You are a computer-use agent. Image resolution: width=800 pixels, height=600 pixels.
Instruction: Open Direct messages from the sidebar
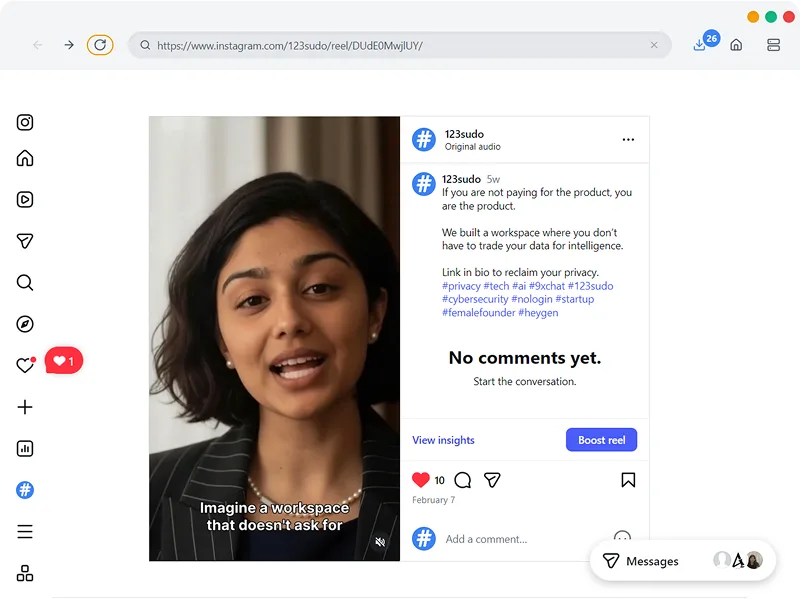(24, 240)
